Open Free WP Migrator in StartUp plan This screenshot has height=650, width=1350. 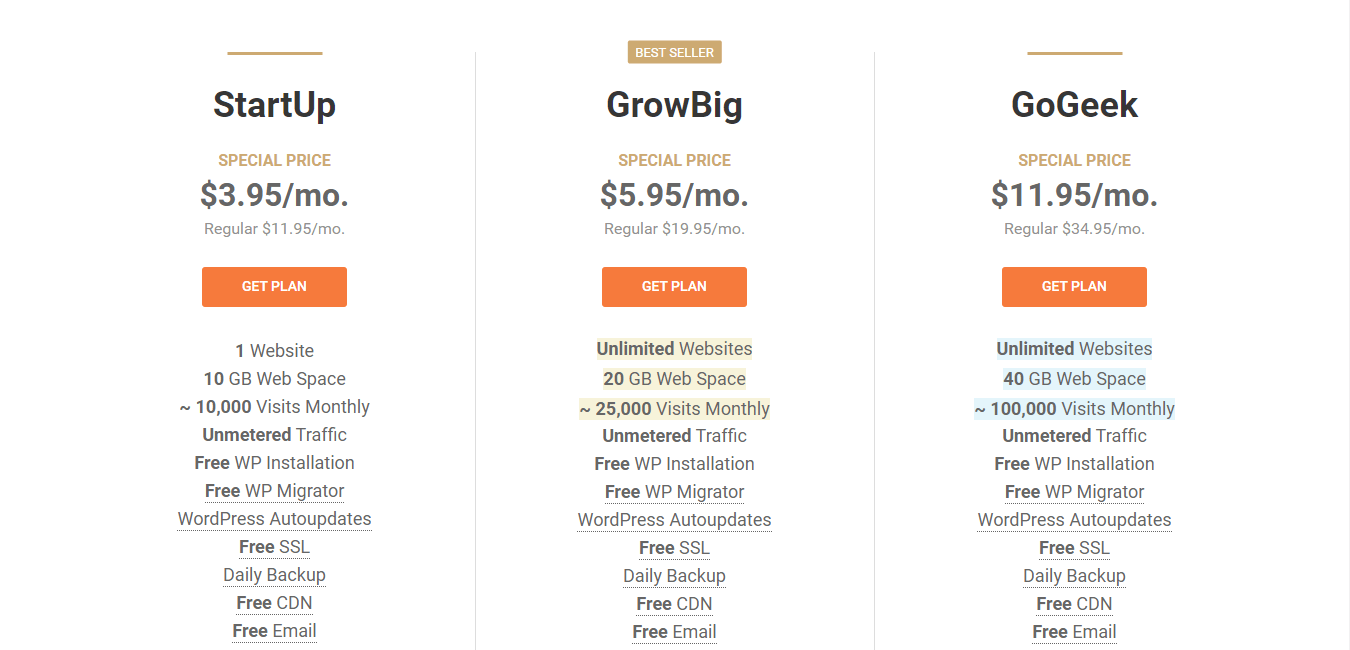point(274,491)
